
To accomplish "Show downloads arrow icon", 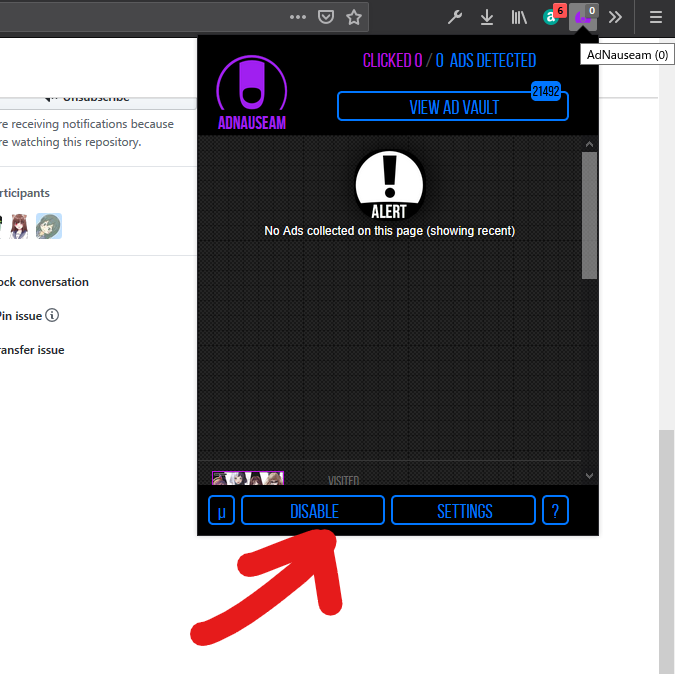I will click(x=486, y=17).
